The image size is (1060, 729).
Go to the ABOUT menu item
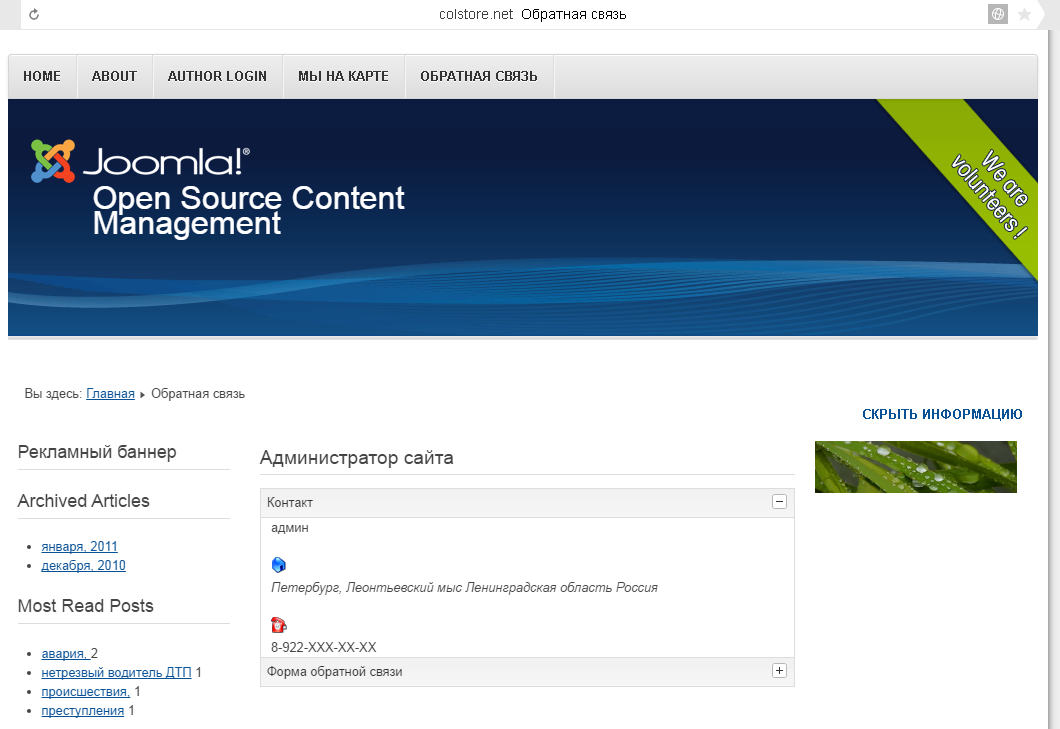coord(114,76)
